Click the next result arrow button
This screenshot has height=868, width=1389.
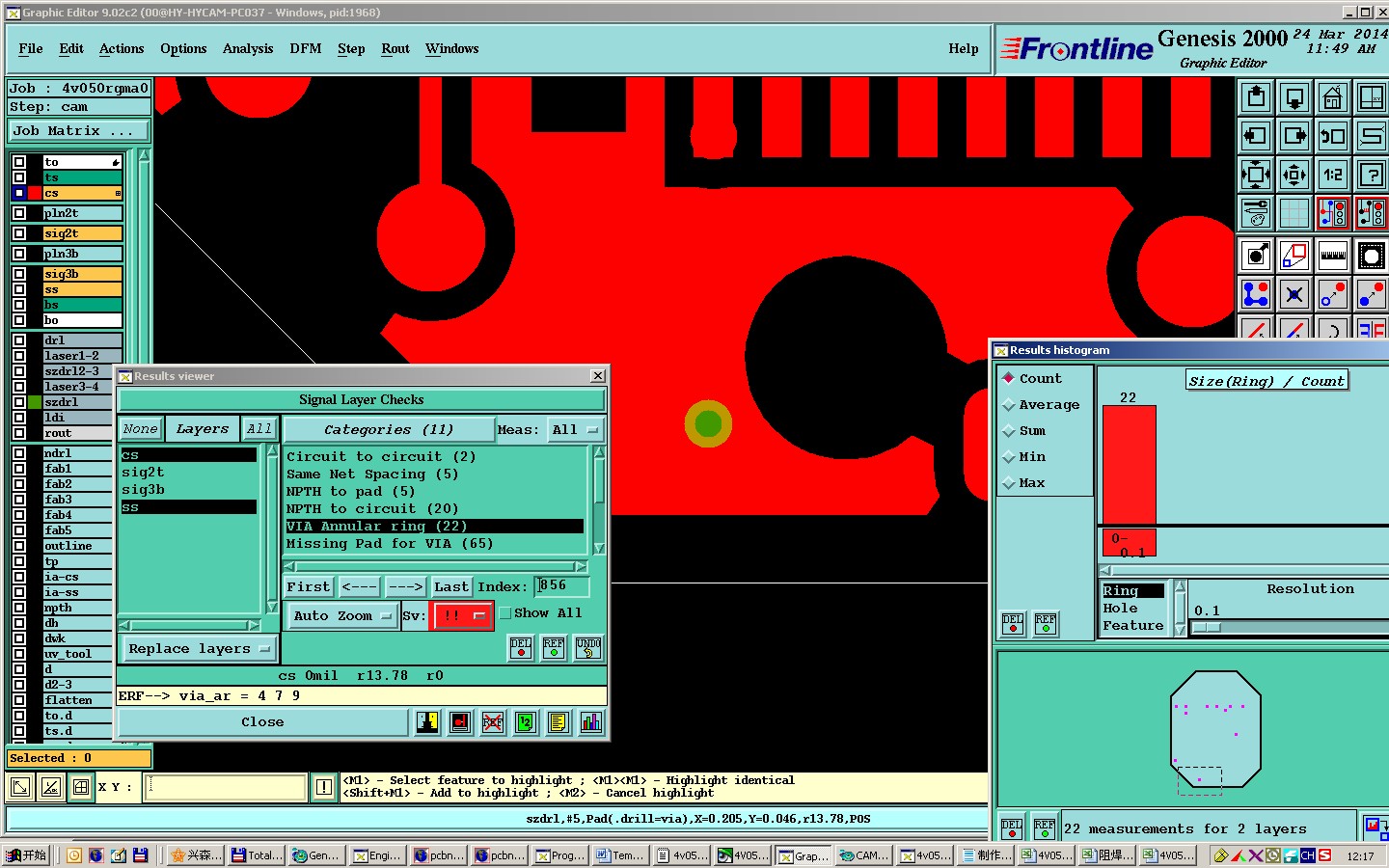tap(405, 586)
